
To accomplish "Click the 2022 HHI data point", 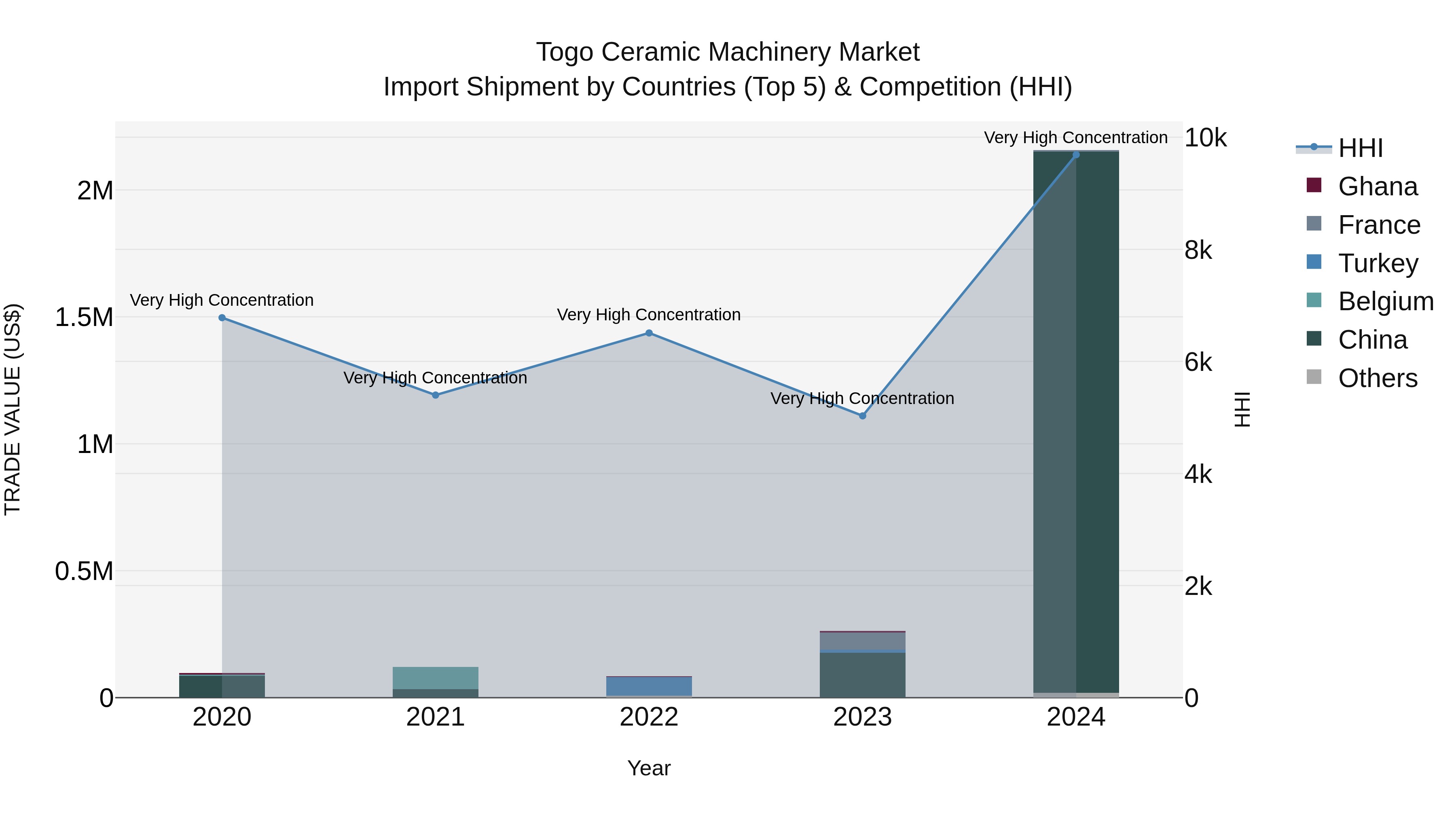I will tap(649, 333).
